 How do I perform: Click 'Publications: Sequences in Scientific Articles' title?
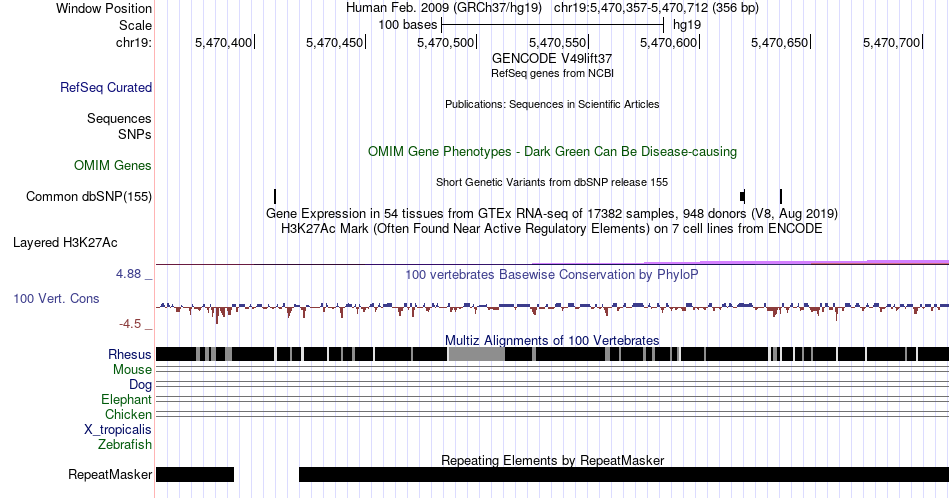(552, 104)
